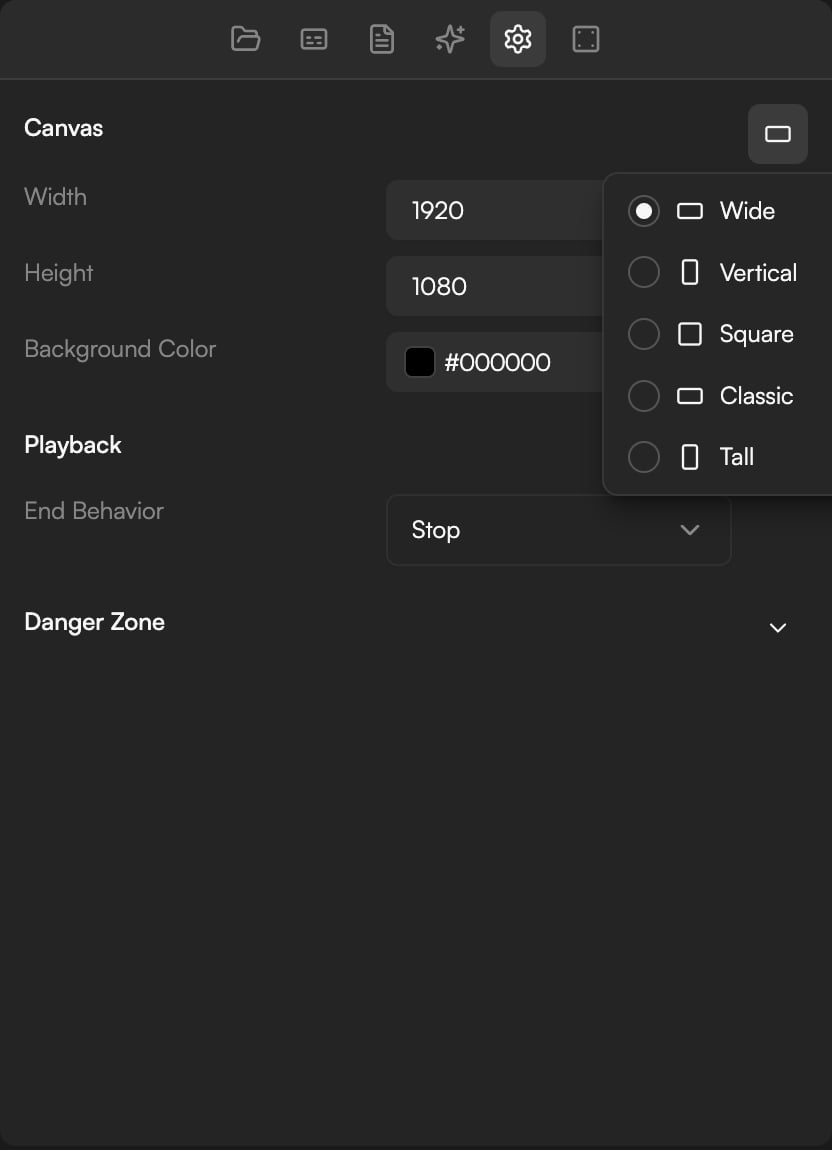Click the #000000 hex color value
Screen dimensions: 832x1150
[497, 362]
